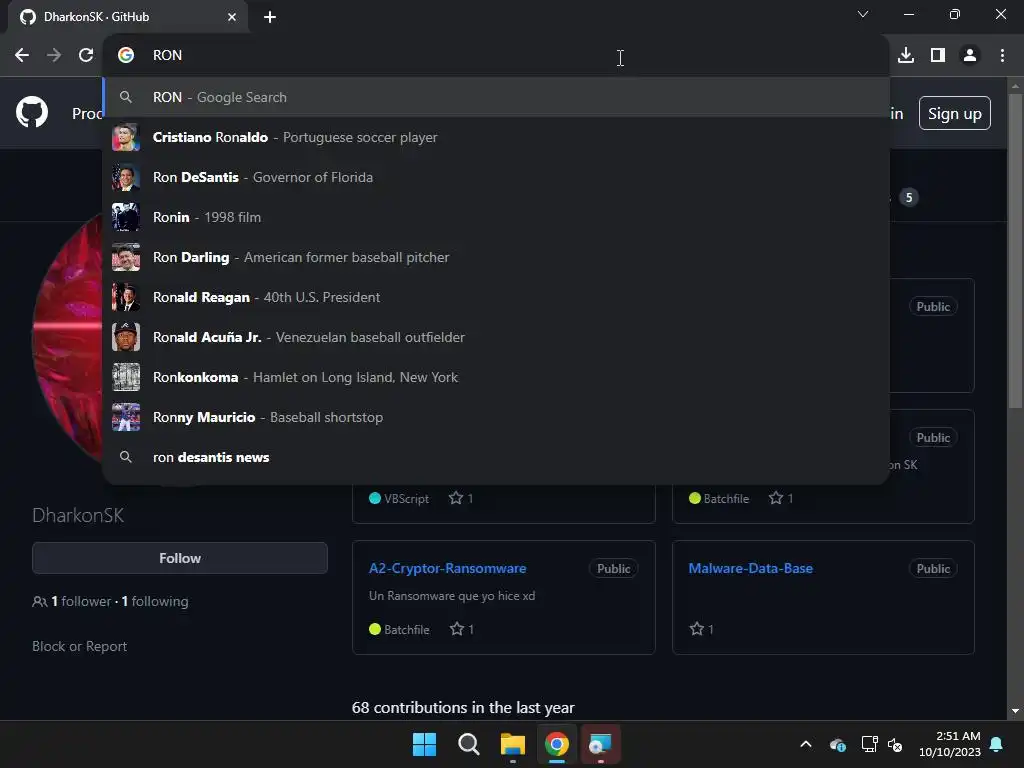Click the address bar containing RON
The height and width of the screenshot is (768, 1024).
496,56
